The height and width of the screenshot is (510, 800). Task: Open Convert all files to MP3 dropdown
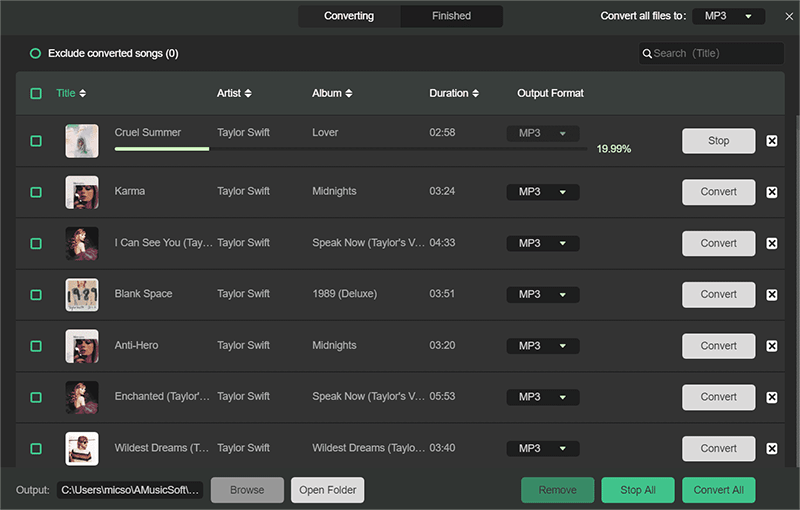(x=728, y=16)
